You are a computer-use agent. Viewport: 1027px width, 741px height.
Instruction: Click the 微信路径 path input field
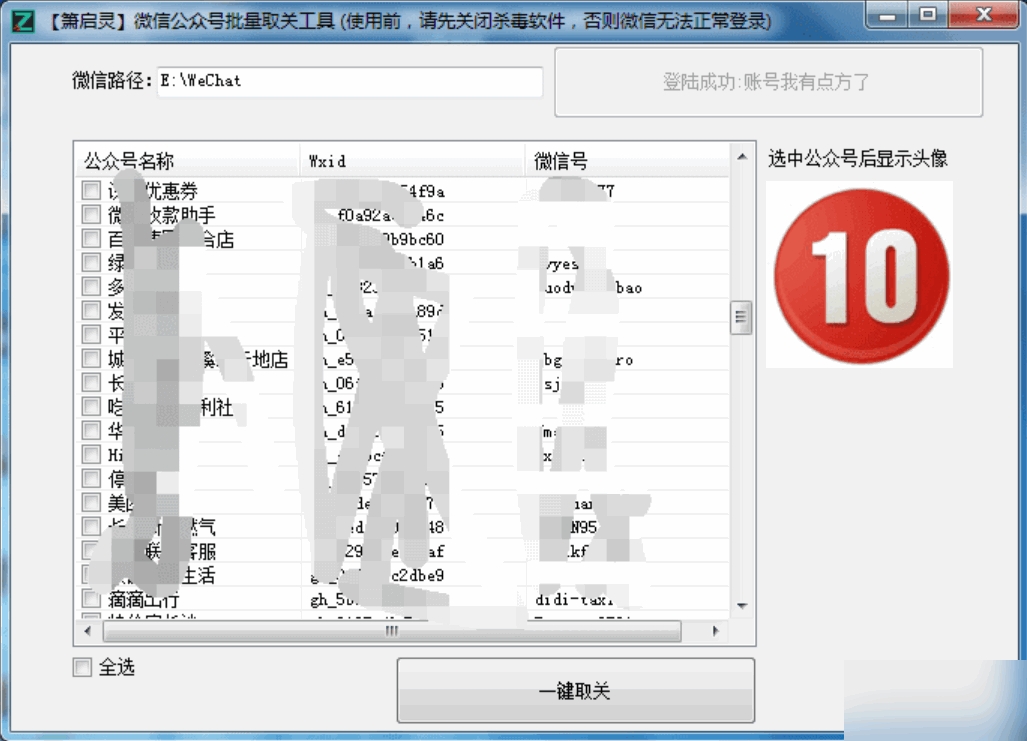(x=350, y=81)
